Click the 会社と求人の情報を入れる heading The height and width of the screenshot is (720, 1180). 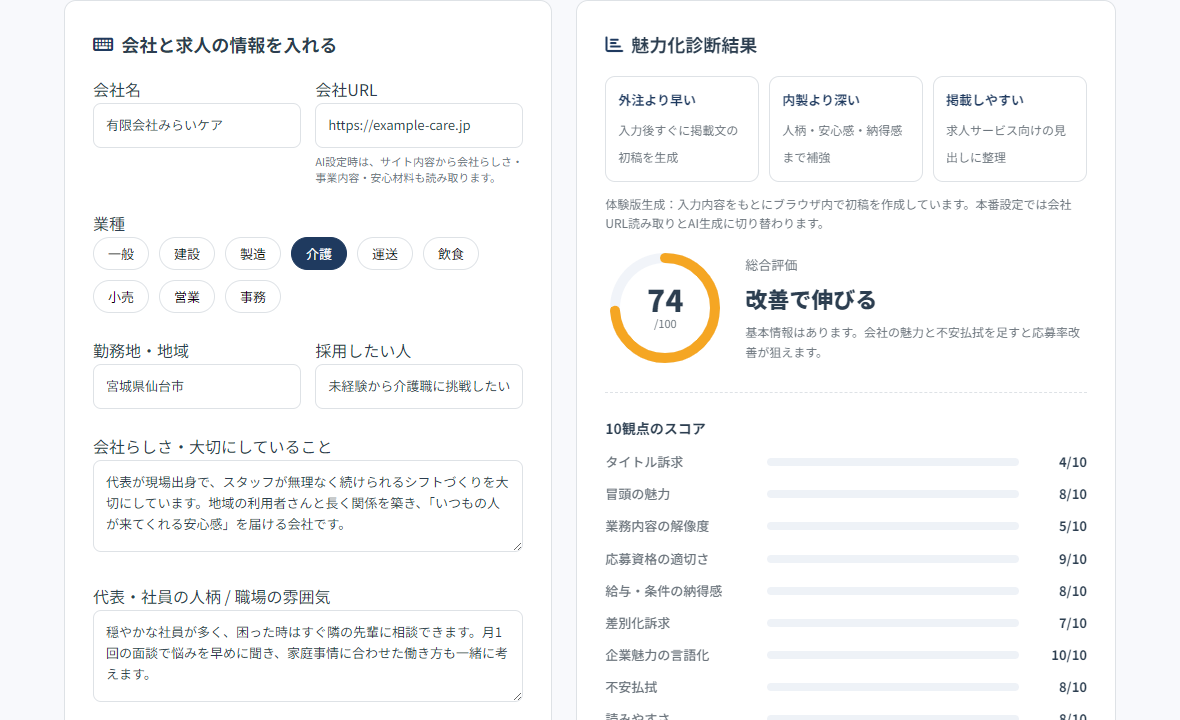[230, 45]
